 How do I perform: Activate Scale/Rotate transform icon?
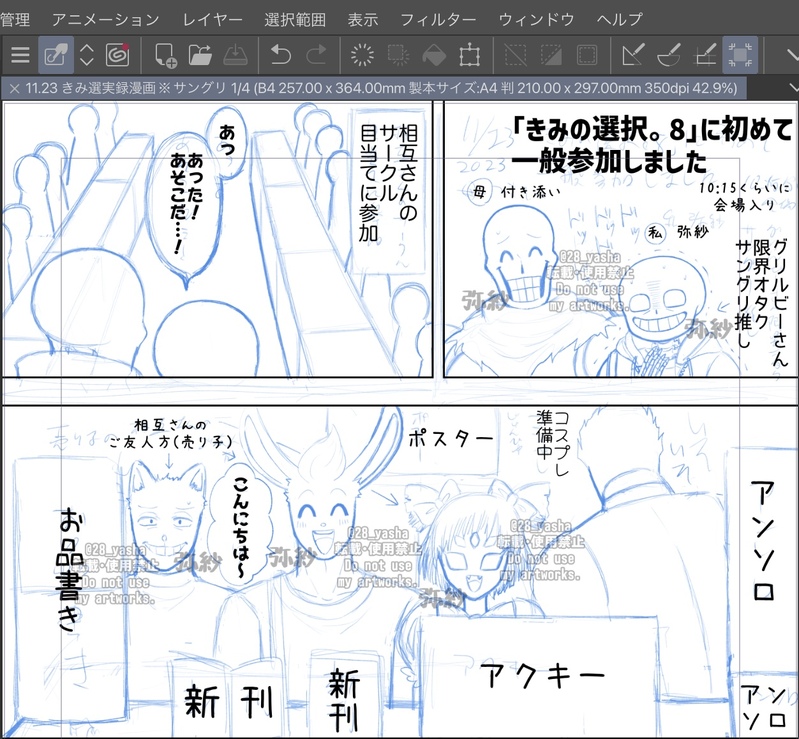point(469,55)
